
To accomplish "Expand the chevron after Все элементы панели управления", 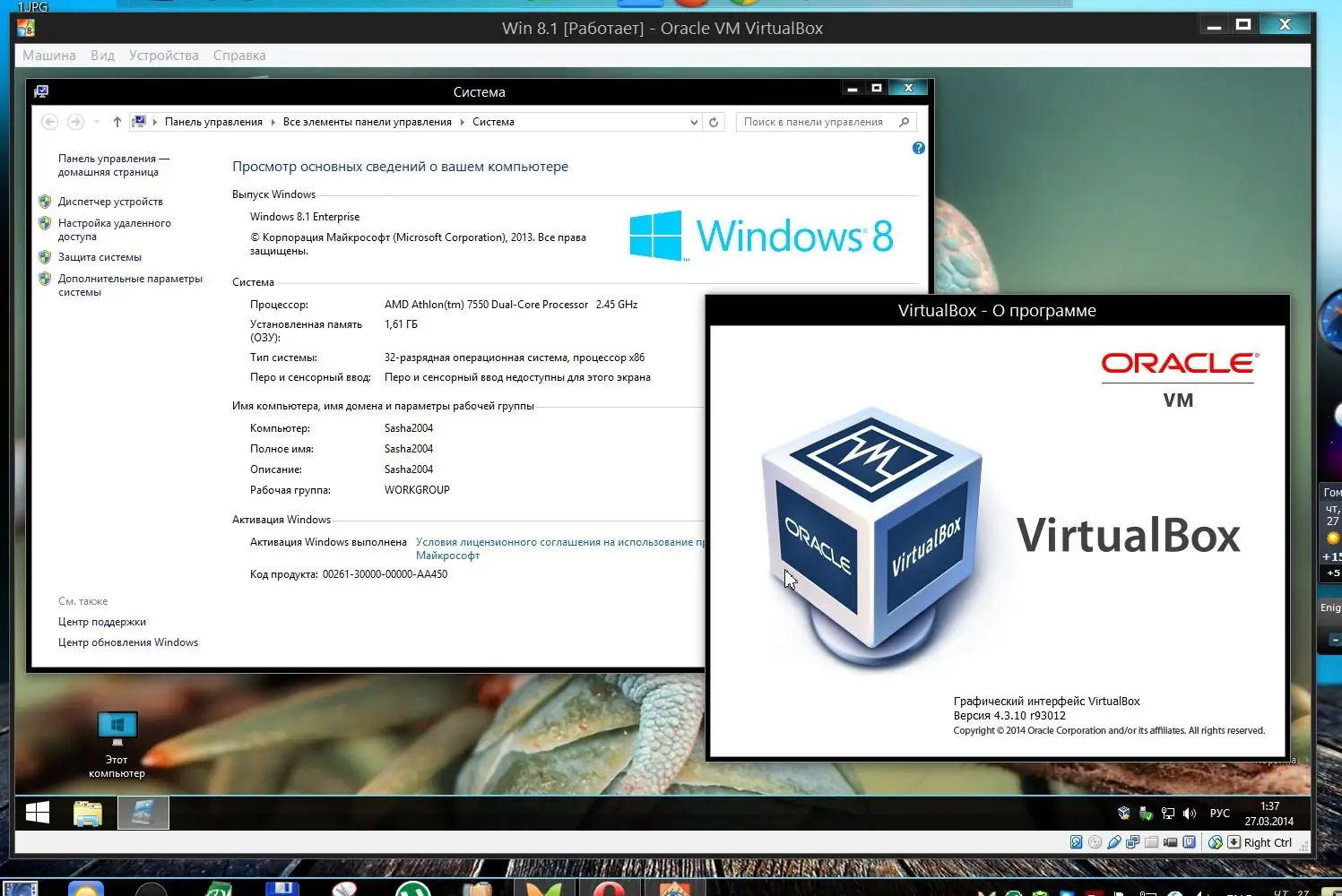I will pyautogui.click(x=462, y=122).
